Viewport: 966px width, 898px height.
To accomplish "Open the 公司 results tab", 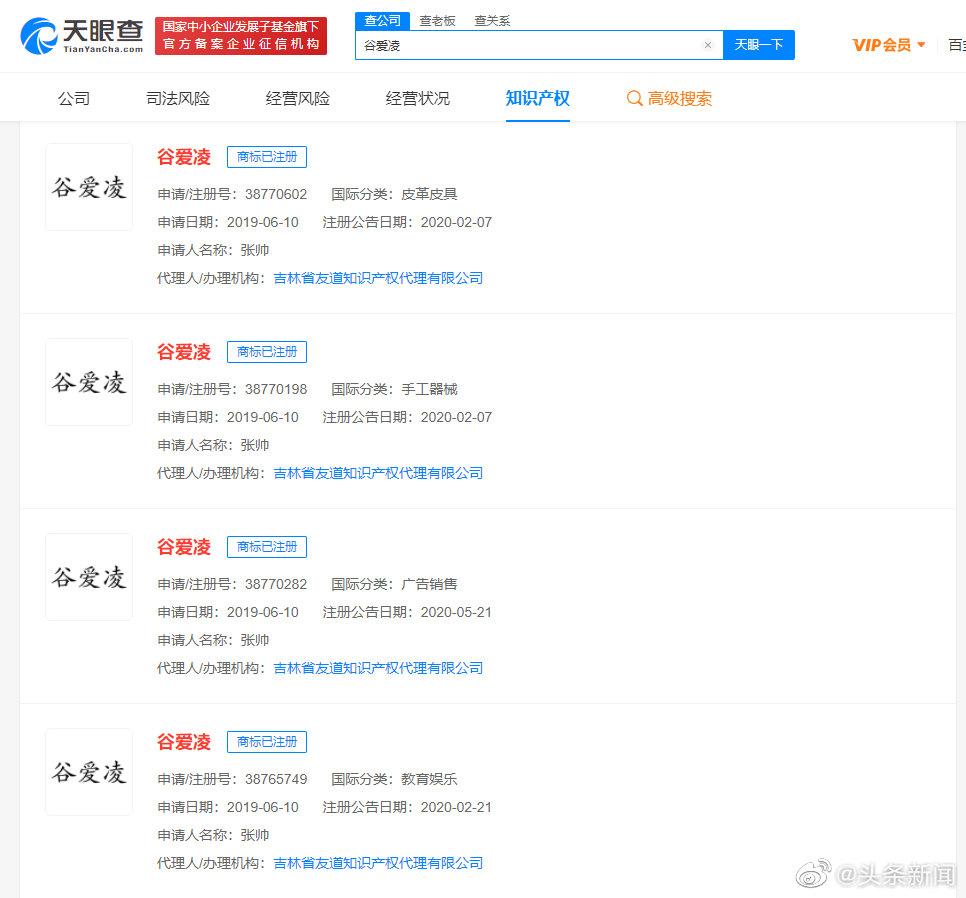I will [x=74, y=98].
